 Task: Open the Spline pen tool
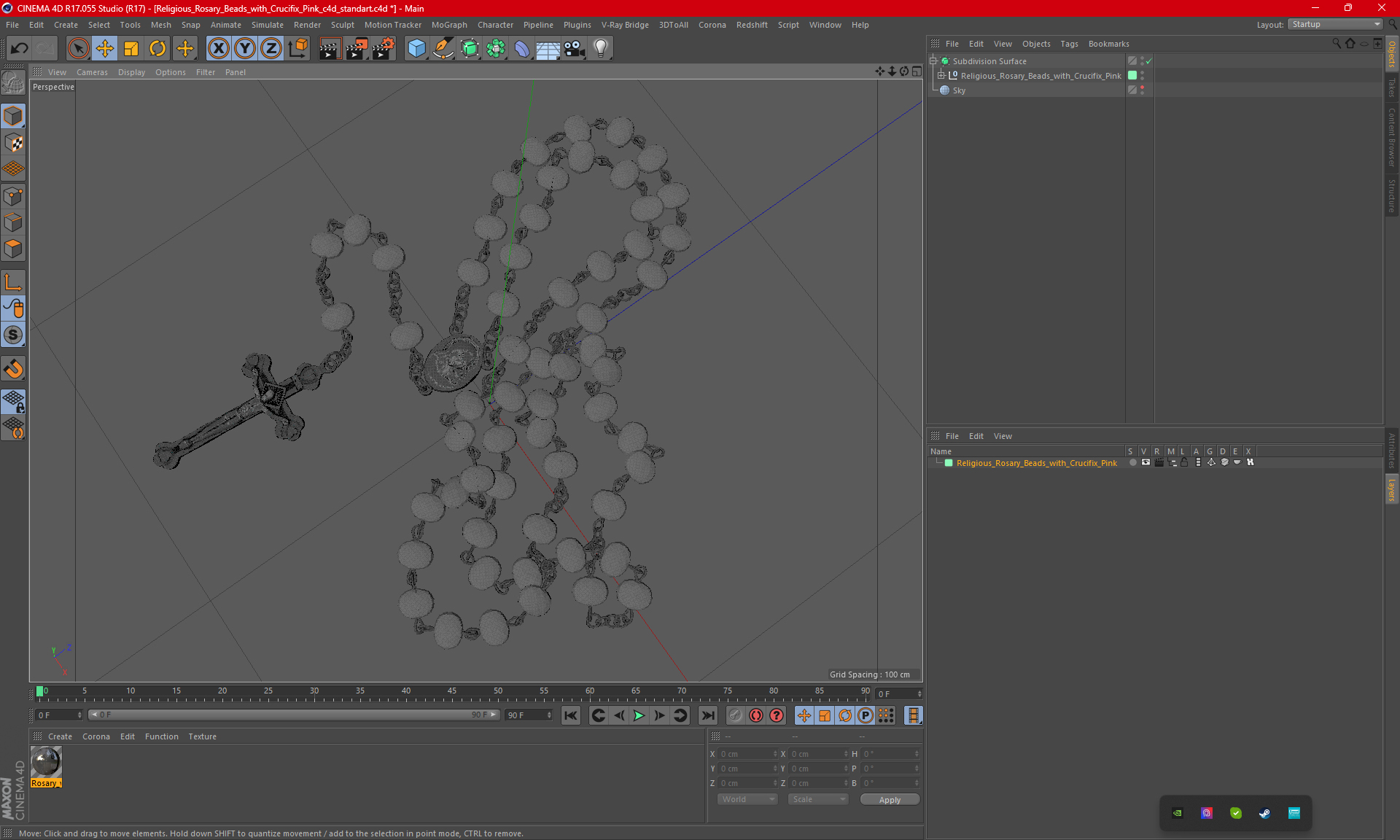point(443,49)
